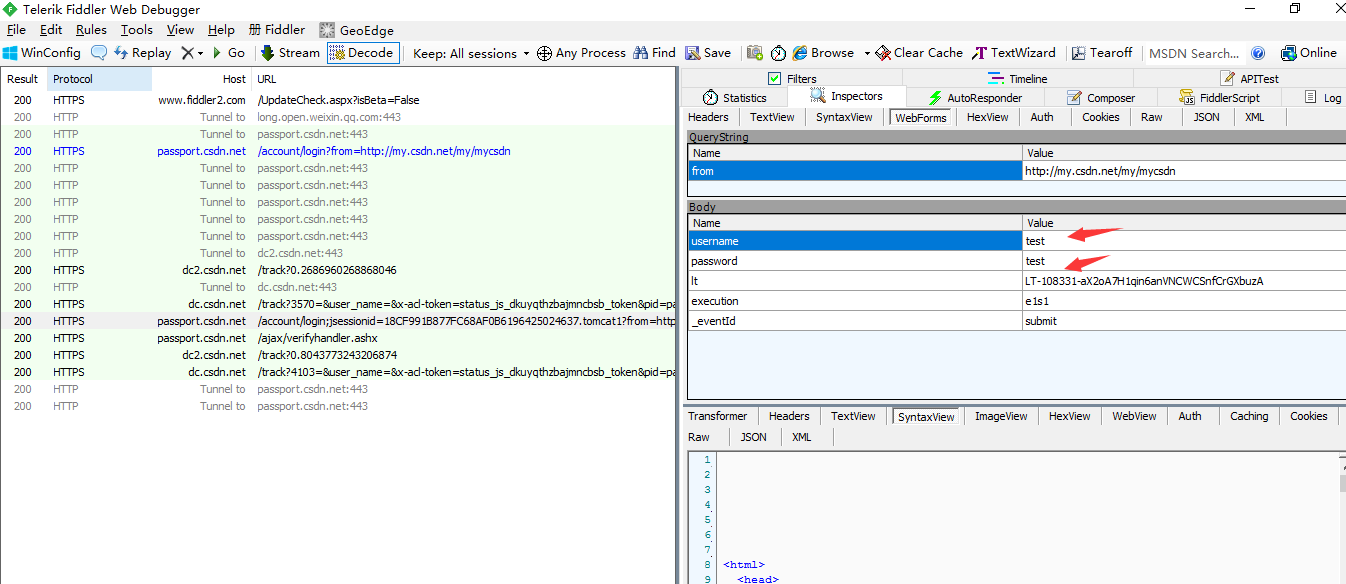Toggle the Decode button

(362, 53)
